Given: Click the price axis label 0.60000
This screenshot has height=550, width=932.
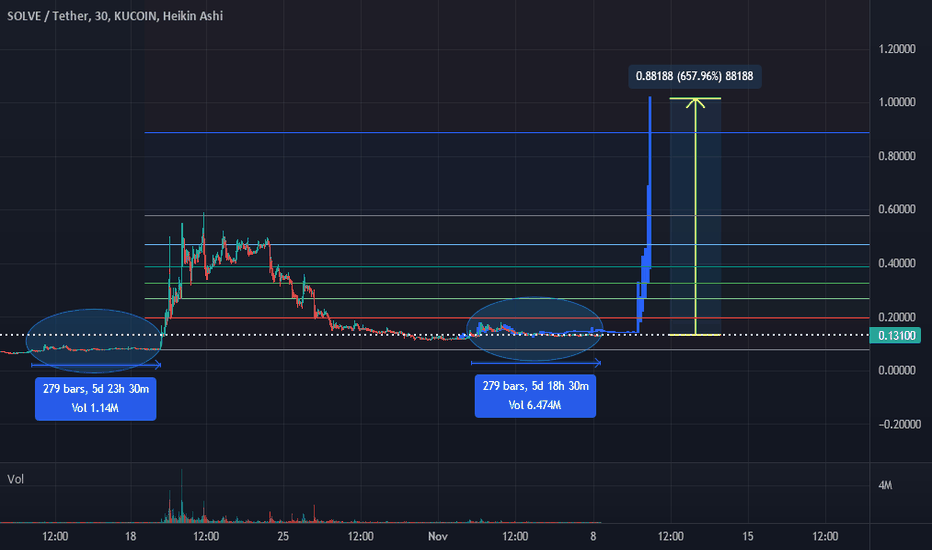Looking at the screenshot, I should pyautogui.click(x=897, y=209).
